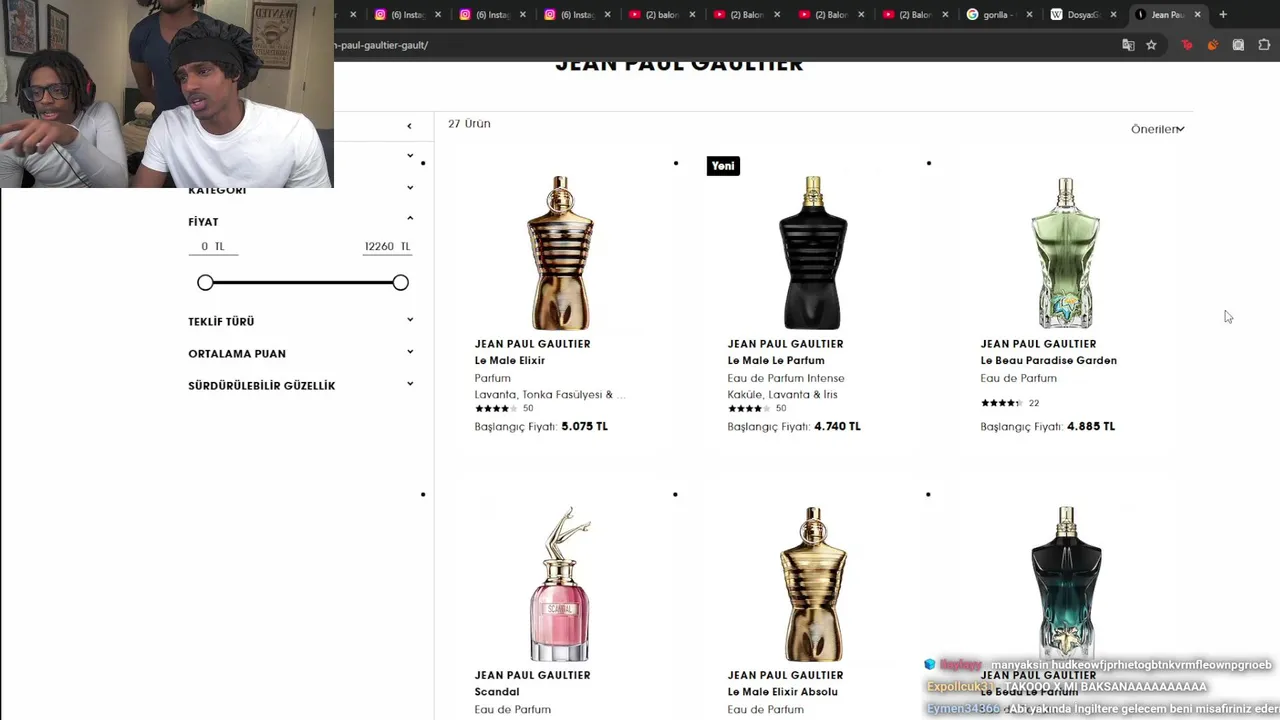Click the orange extension icon in toolbar
The image size is (1280, 720).
coord(1213,45)
